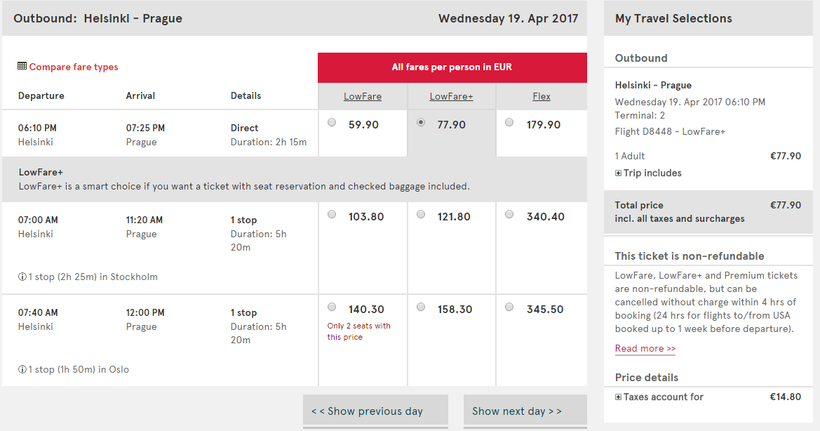The width and height of the screenshot is (820, 431).
Task: Choose the 103.80 LowFare for 07:00 AM flight
Action: point(332,214)
